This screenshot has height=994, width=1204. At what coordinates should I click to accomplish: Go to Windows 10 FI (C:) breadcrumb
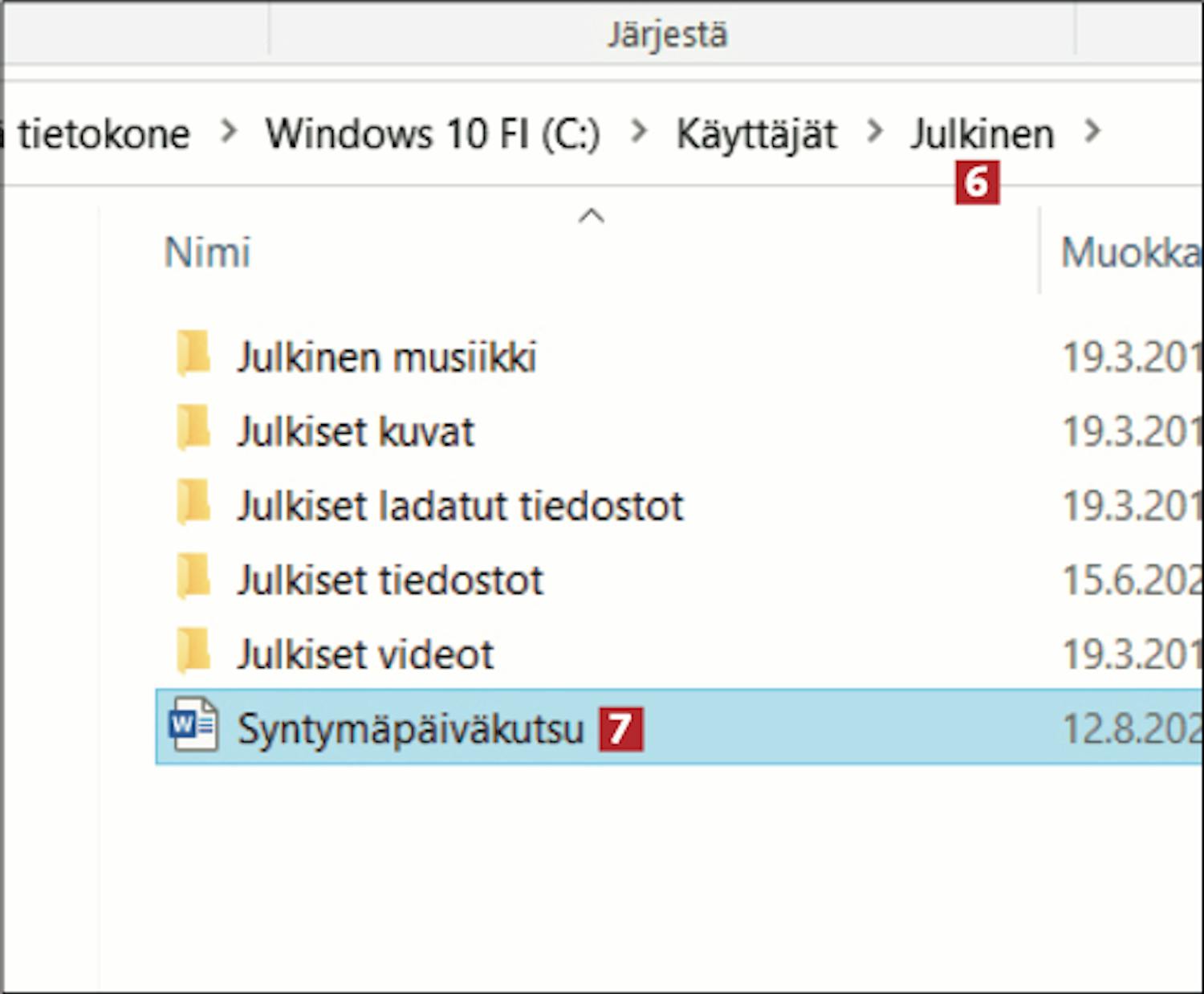click(x=433, y=133)
